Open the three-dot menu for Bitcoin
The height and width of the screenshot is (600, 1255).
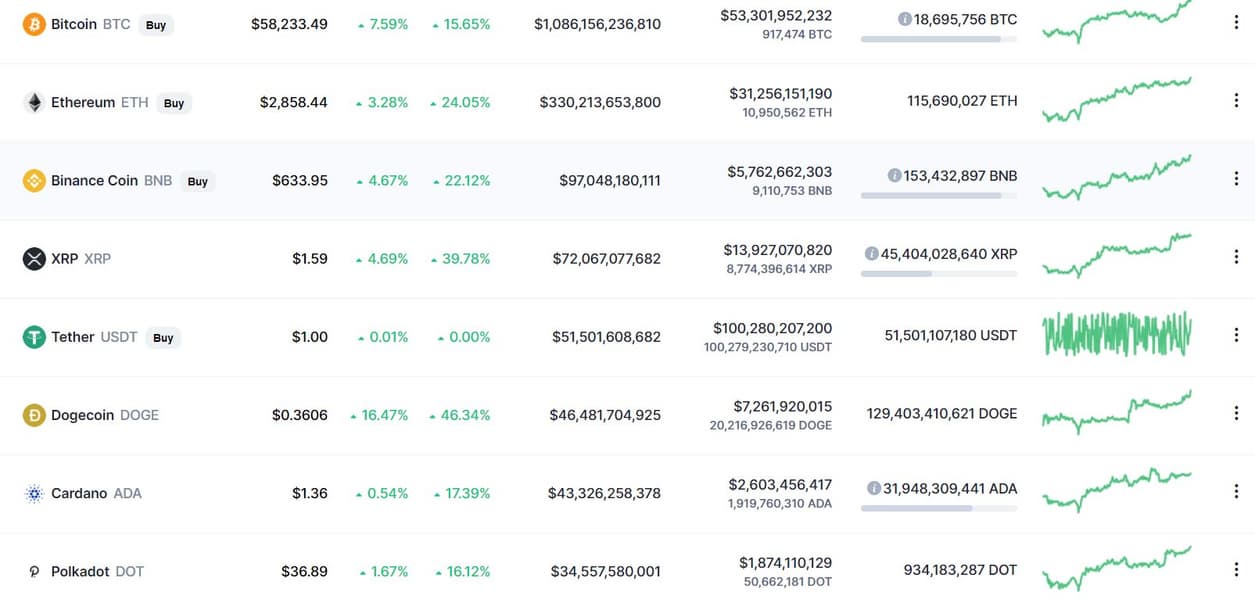tap(1237, 24)
